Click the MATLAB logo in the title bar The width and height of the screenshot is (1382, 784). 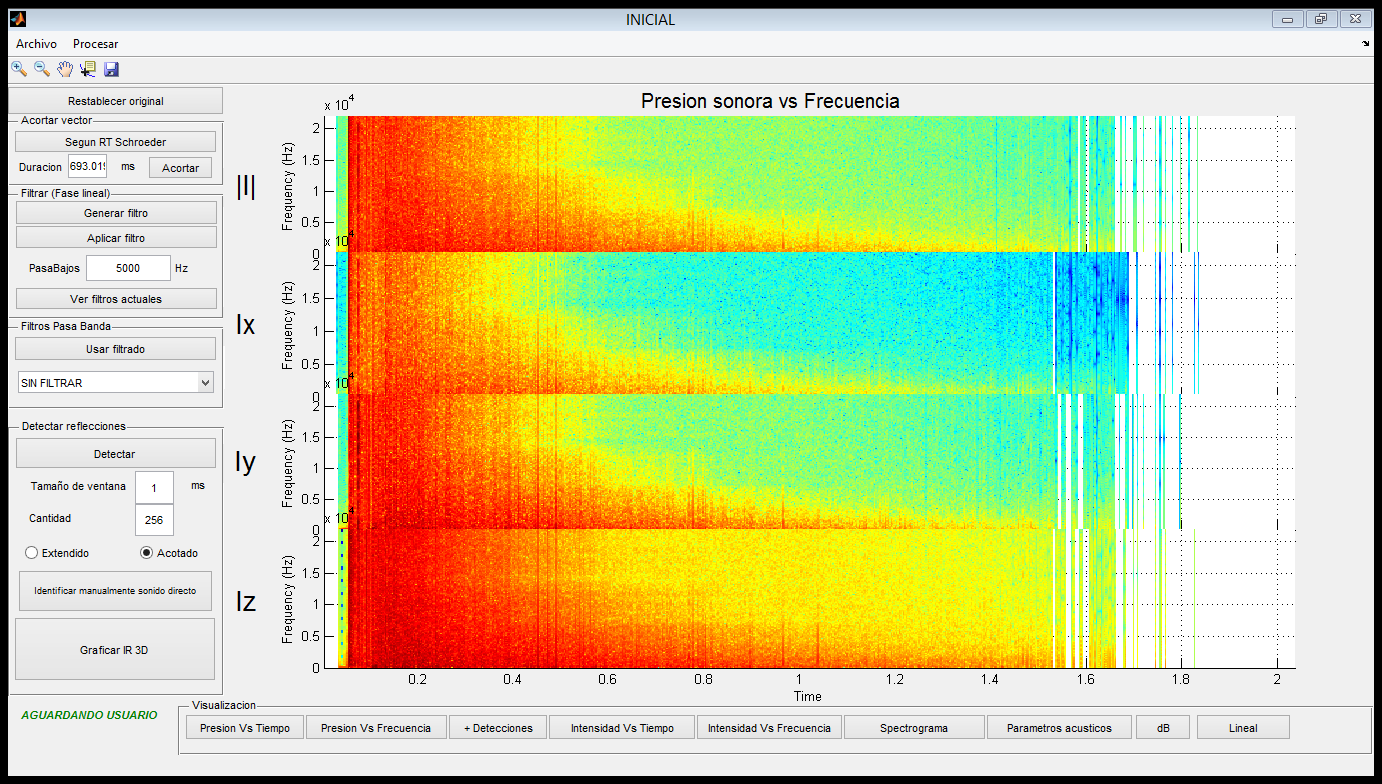coord(18,19)
